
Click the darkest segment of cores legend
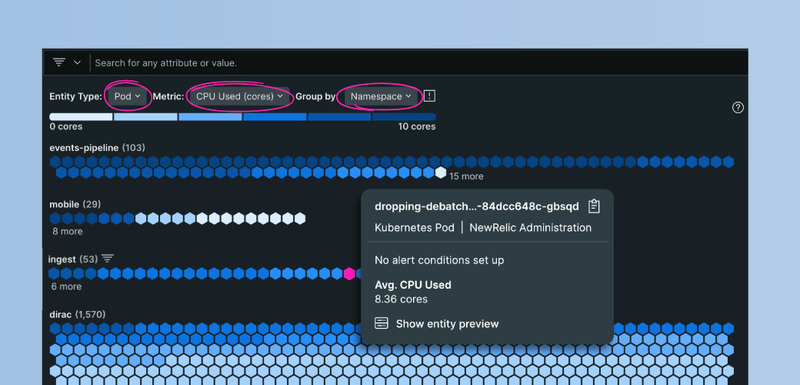click(x=404, y=117)
